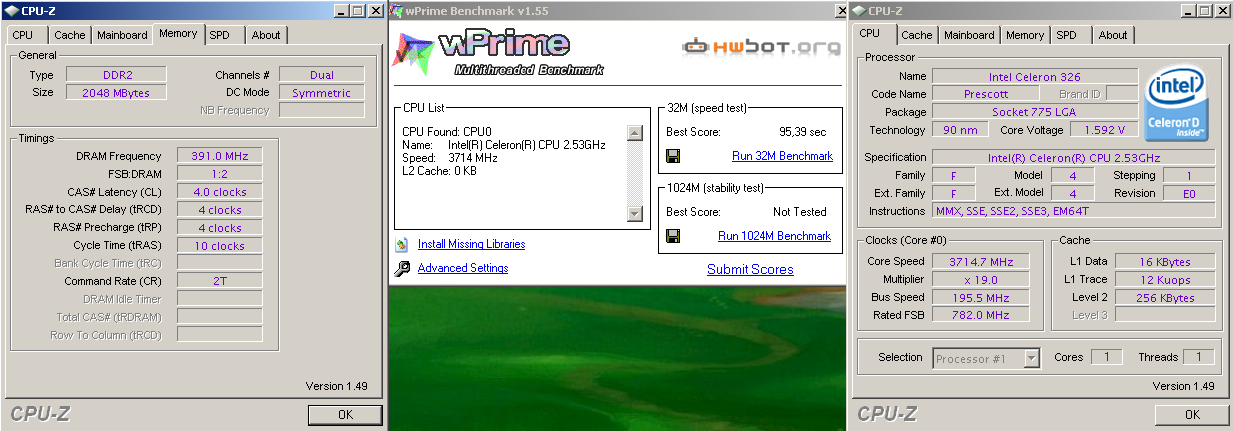Click Channels # field Dual
Image resolution: width=1233 pixels, height=431 pixels.
click(321, 75)
